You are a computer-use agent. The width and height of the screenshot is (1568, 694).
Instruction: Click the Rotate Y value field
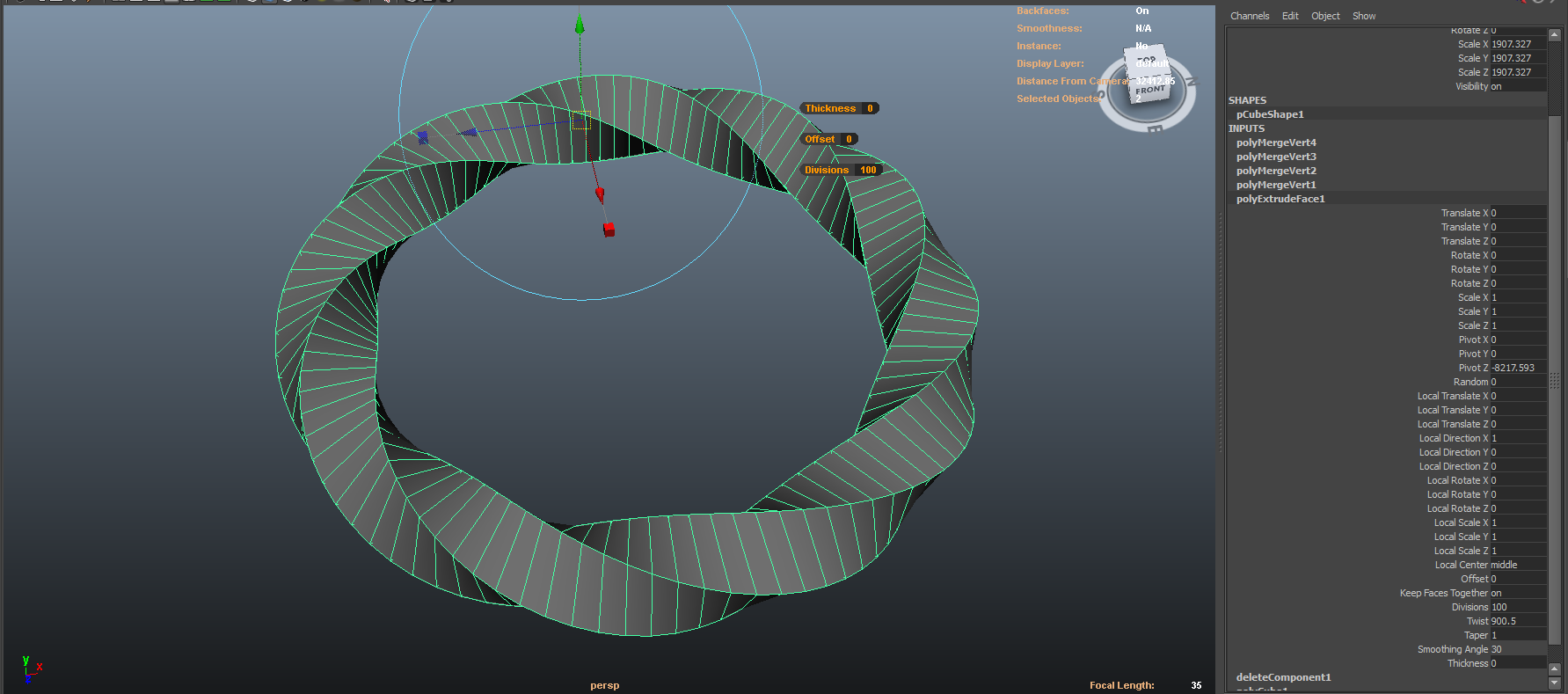pos(1518,269)
